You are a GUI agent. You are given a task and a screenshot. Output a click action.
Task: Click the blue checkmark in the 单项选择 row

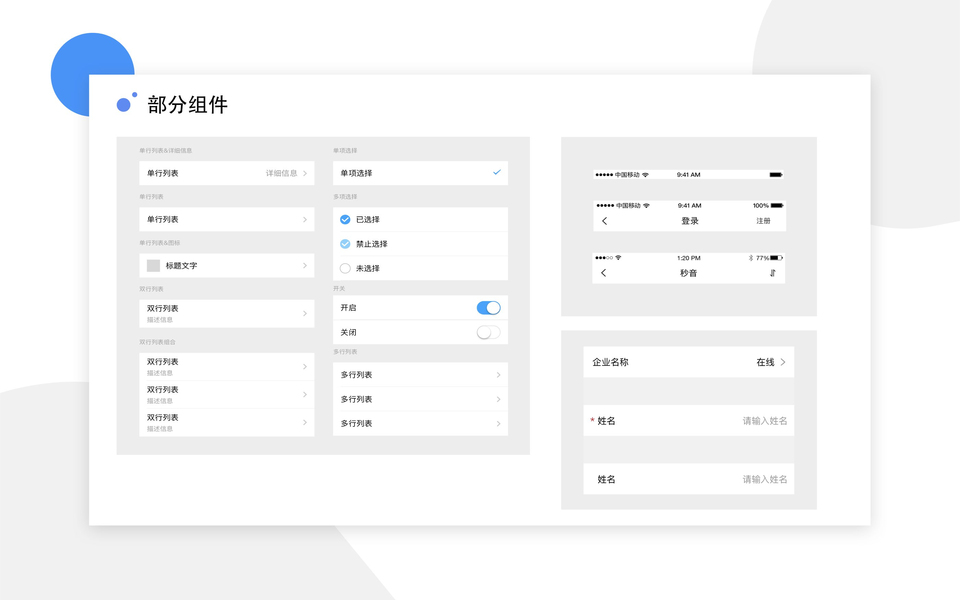click(497, 173)
